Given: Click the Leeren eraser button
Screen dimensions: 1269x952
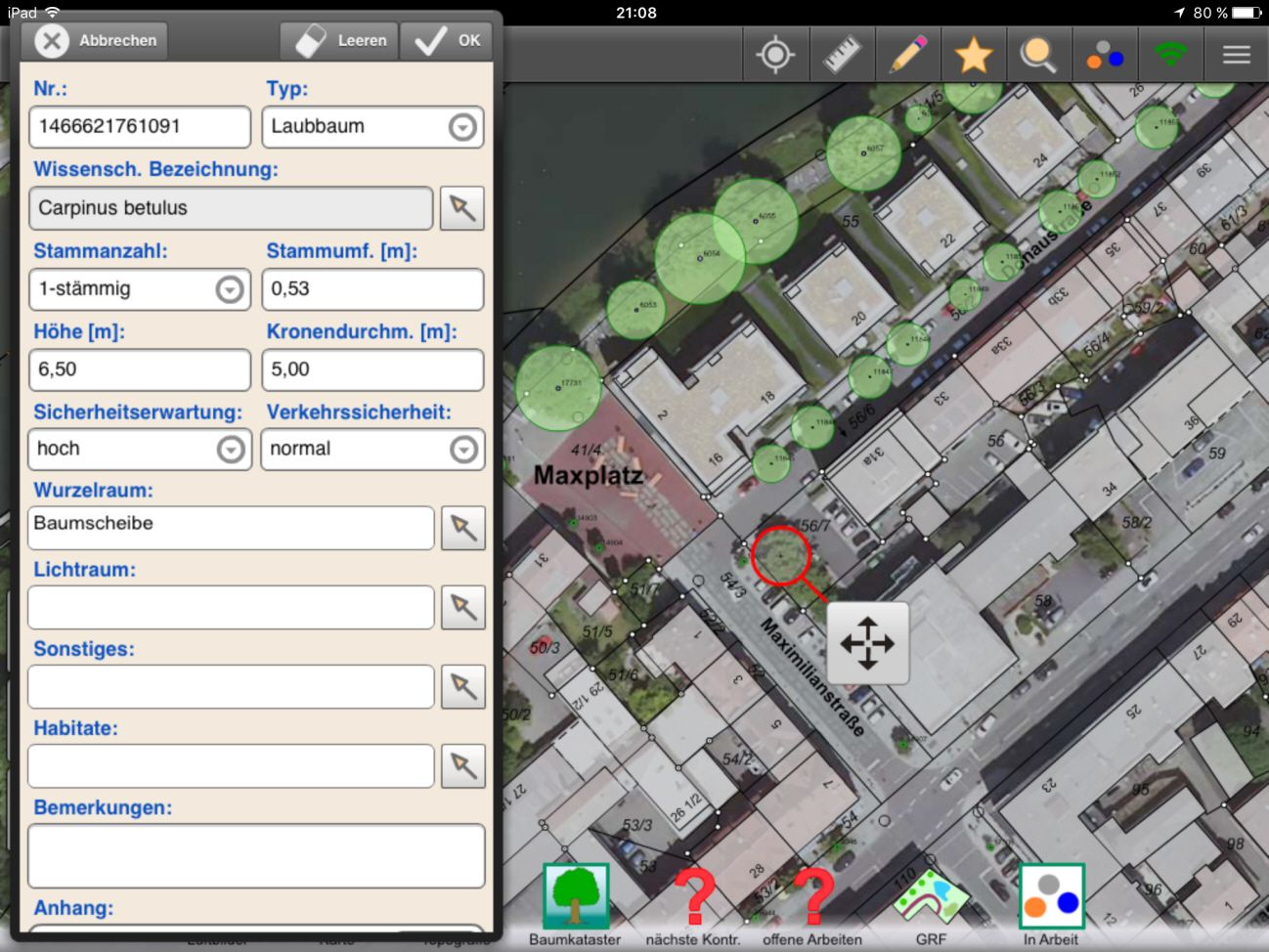Looking at the screenshot, I should [339, 41].
